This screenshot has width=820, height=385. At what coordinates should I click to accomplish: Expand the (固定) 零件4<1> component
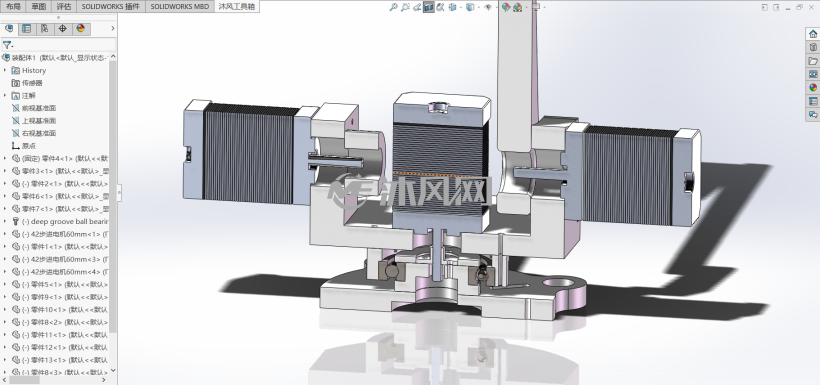pos(5,158)
